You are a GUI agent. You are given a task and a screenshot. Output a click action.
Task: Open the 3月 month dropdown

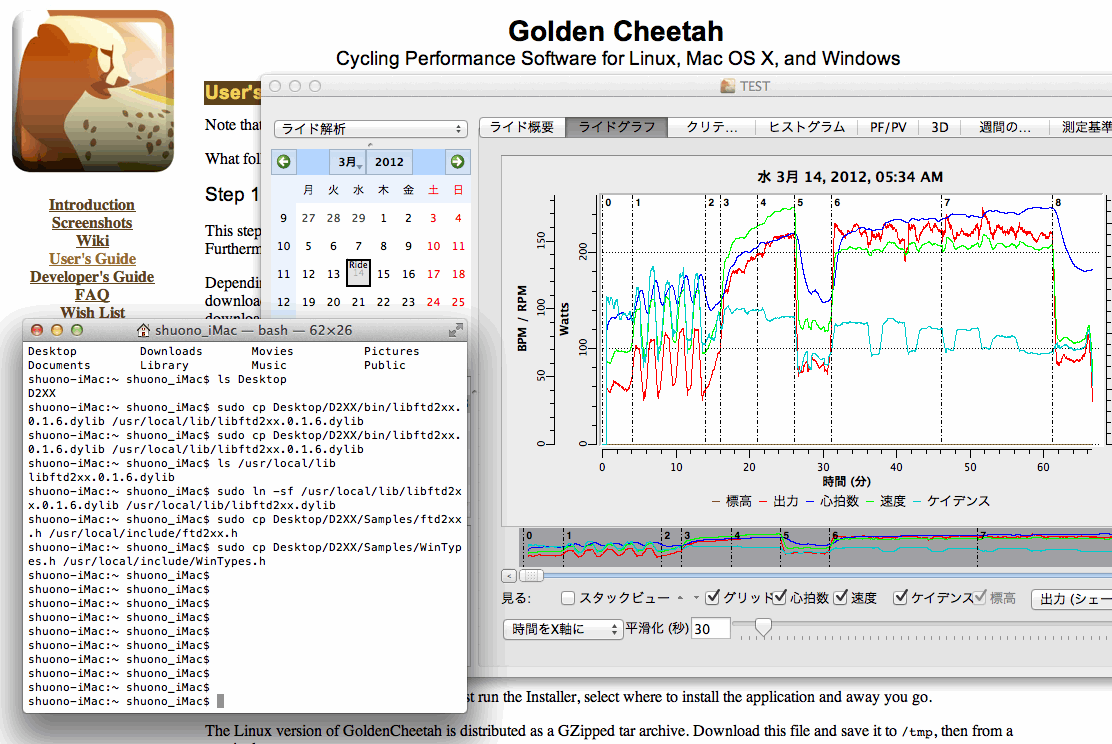coord(350,162)
